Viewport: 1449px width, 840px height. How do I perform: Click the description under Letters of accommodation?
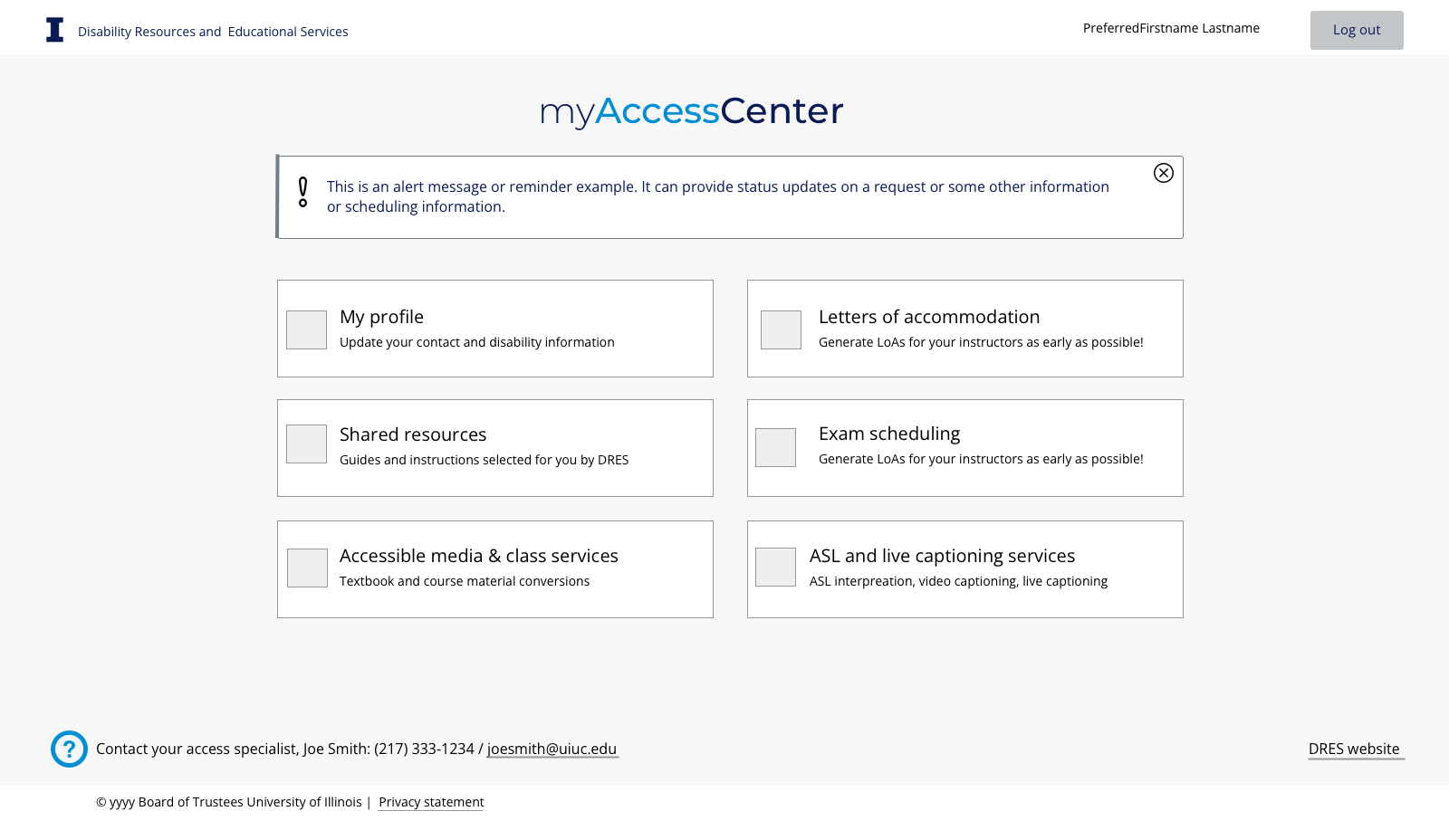981,342
